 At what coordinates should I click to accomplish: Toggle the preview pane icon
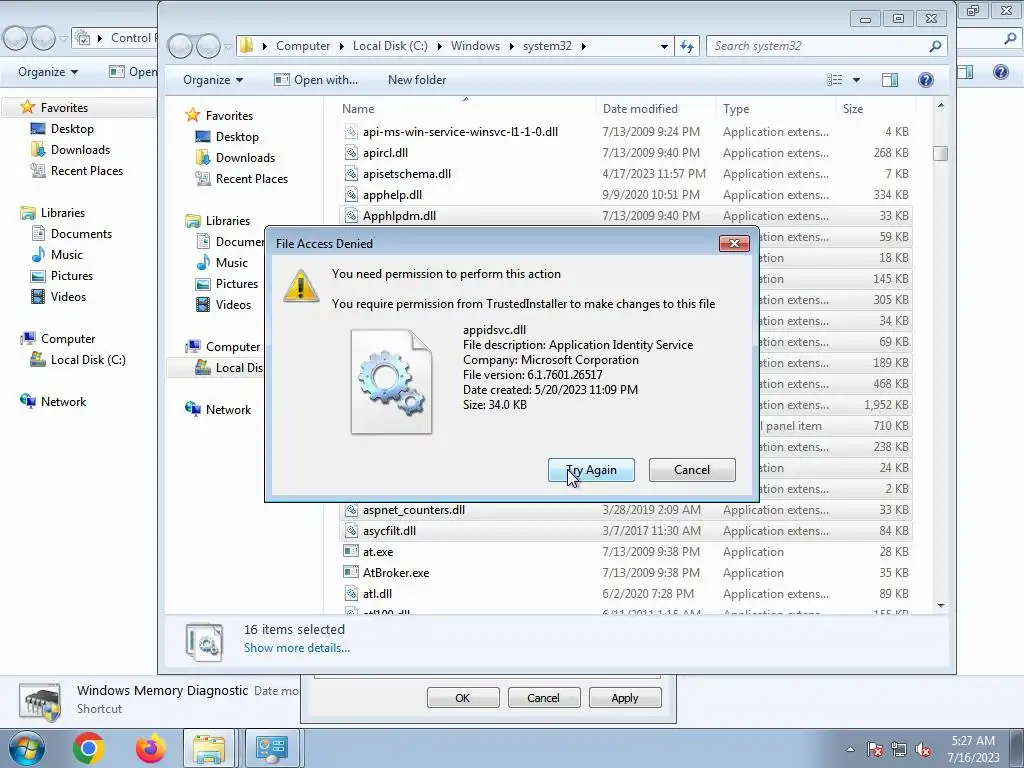coord(889,80)
